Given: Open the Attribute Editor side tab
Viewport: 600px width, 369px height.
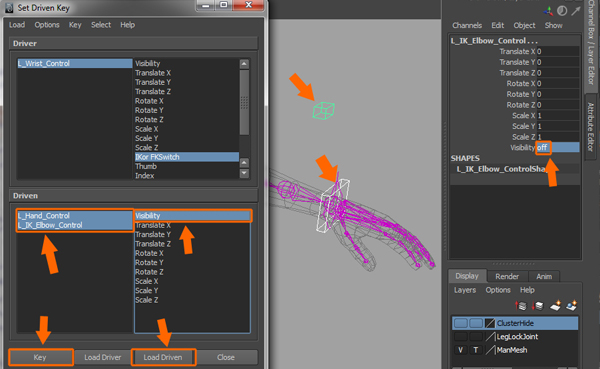Looking at the screenshot, I should tap(591, 127).
